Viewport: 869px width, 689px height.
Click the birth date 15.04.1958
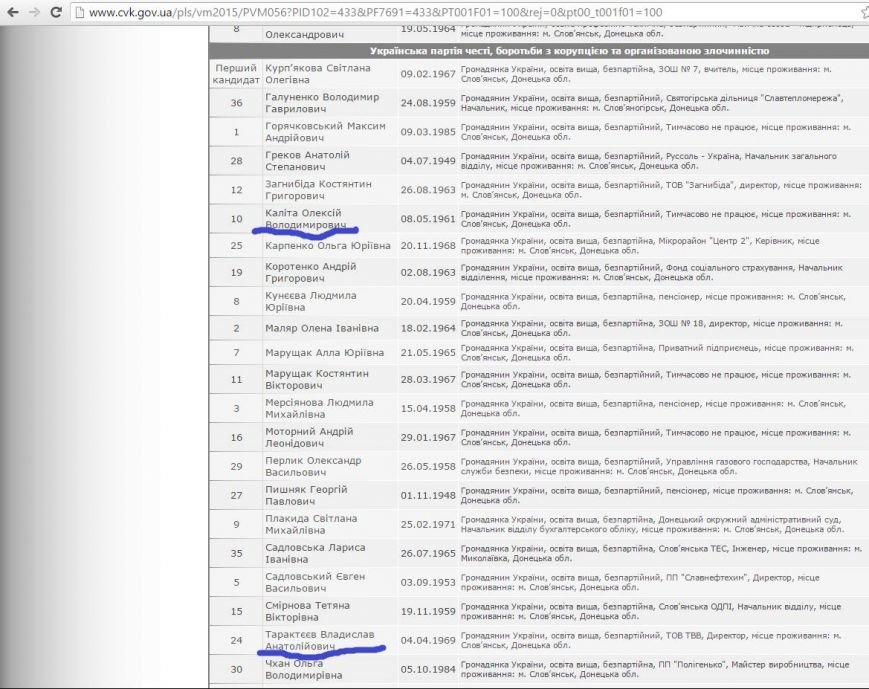pyautogui.click(x=428, y=409)
